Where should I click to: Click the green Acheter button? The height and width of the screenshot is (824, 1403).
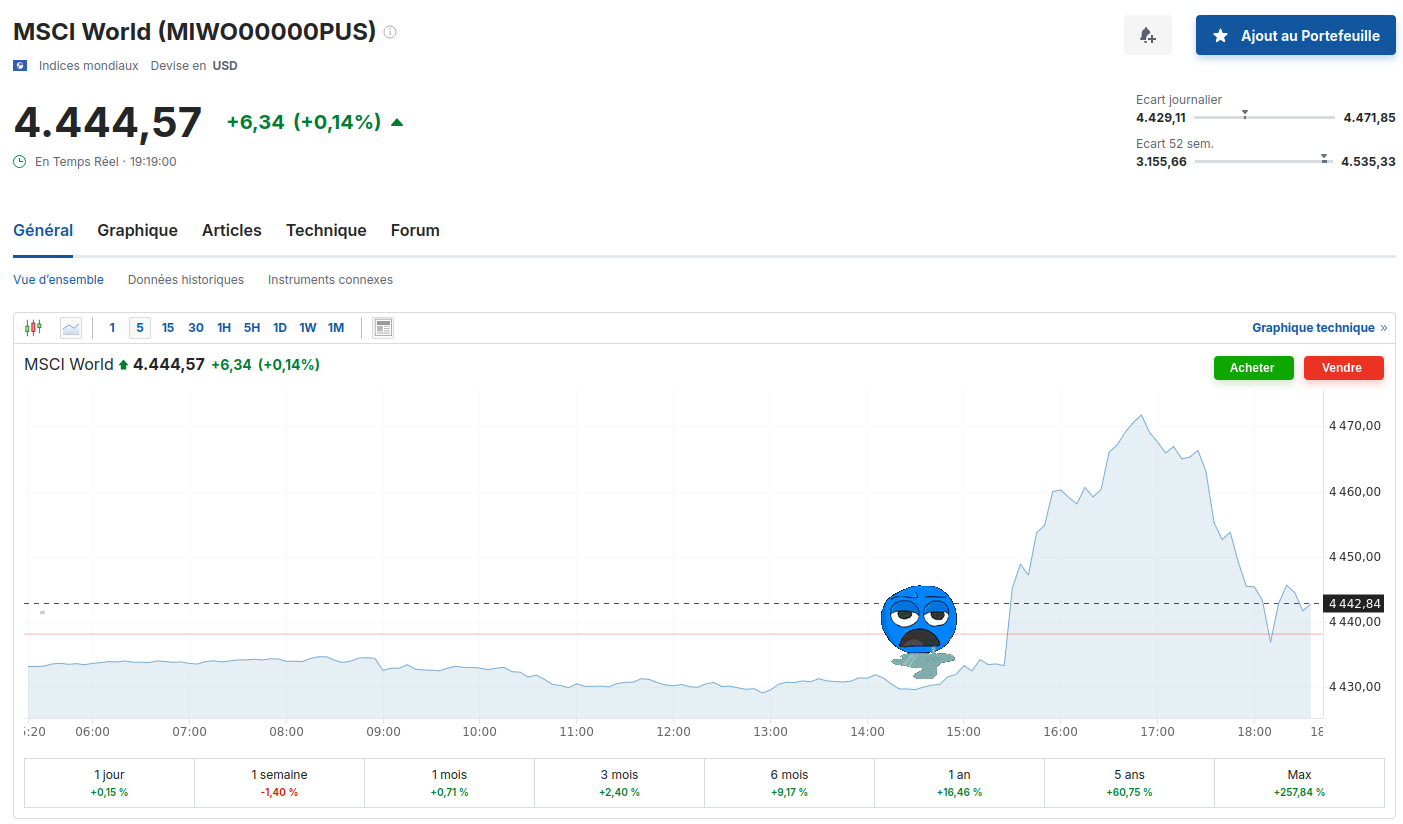(x=1253, y=368)
